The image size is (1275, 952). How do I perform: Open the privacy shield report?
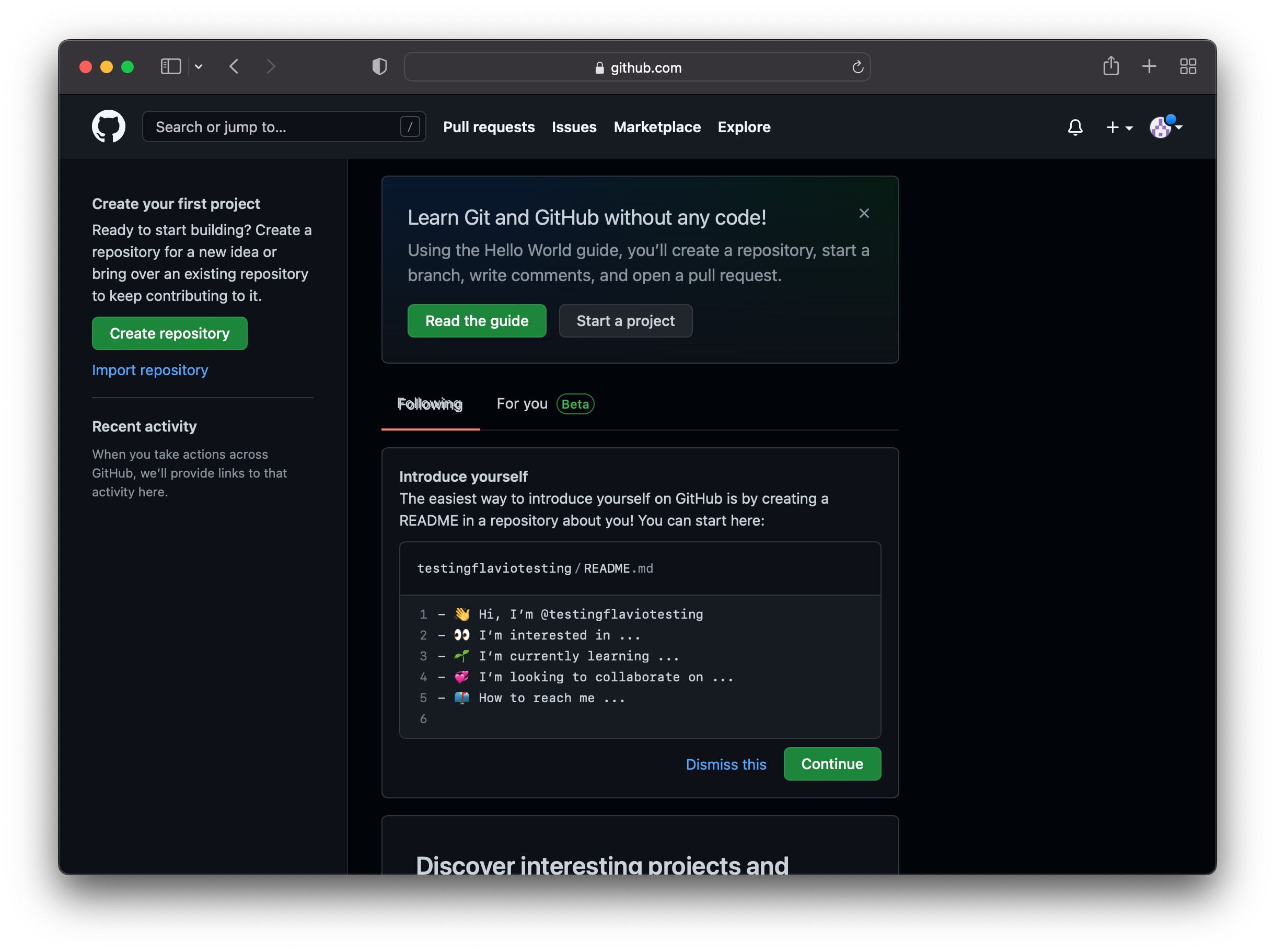(379, 67)
